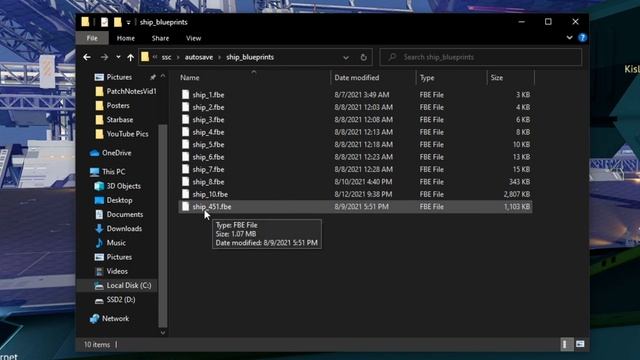Open Desktop under This PC
The height and width of the screenshot is (360, 640).
click(119, 200)
